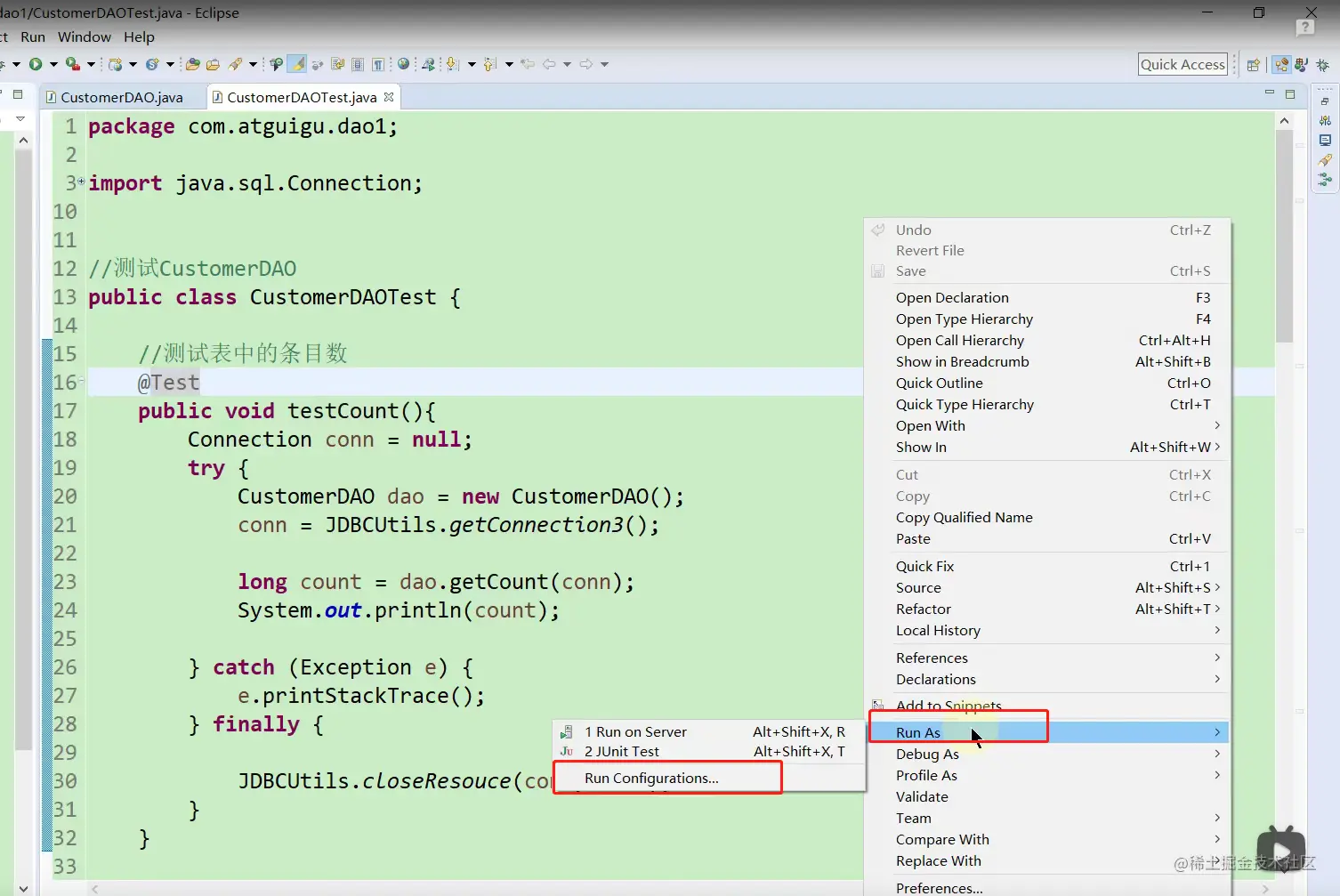Click the Next Annotation down-arrow icon
The height and width of the screenshot is (896, 1340).
(x=452, y=64)
